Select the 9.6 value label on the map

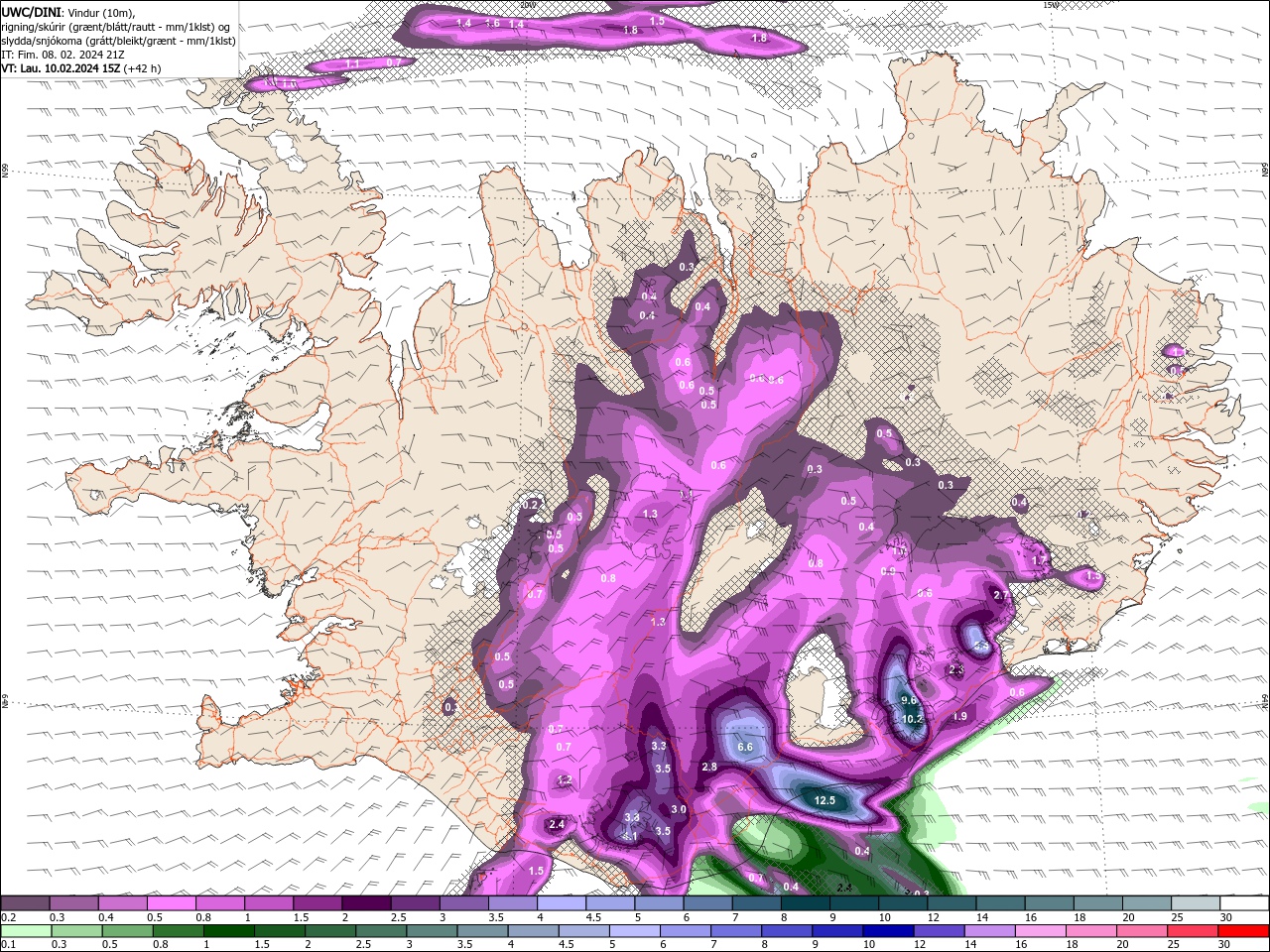point(909,700)
